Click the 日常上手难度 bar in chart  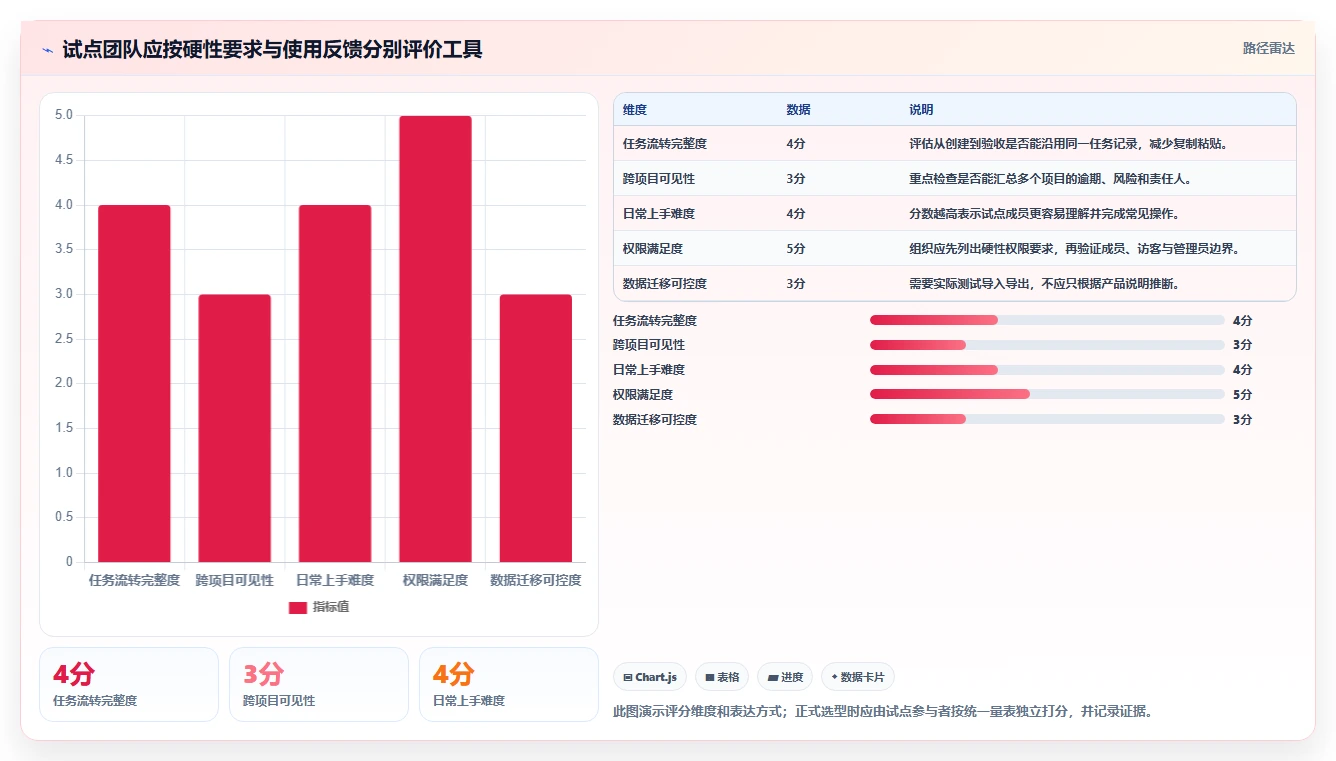click(x=335, y=383)
